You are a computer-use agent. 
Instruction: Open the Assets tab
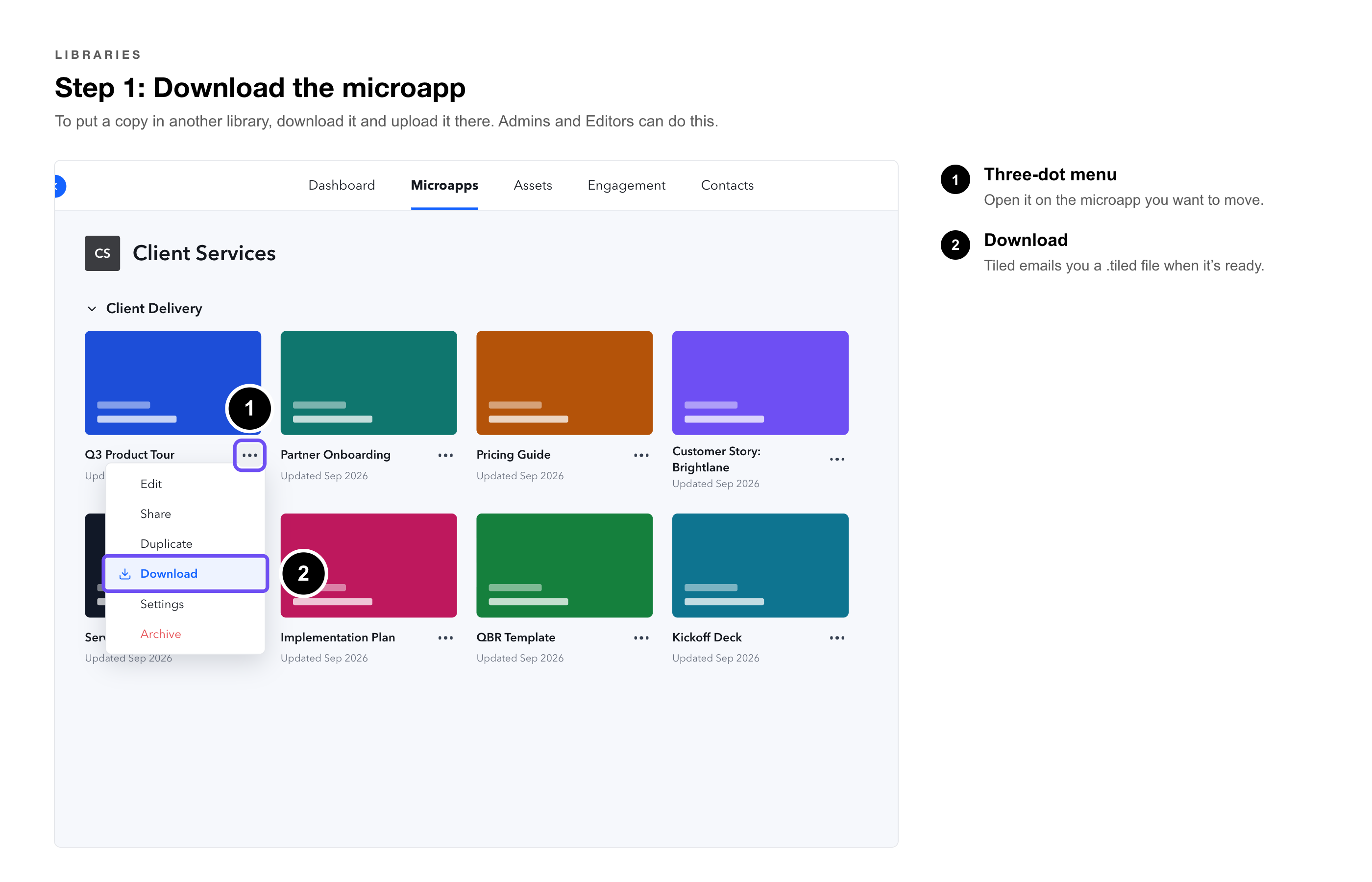[x=533, y=186]
